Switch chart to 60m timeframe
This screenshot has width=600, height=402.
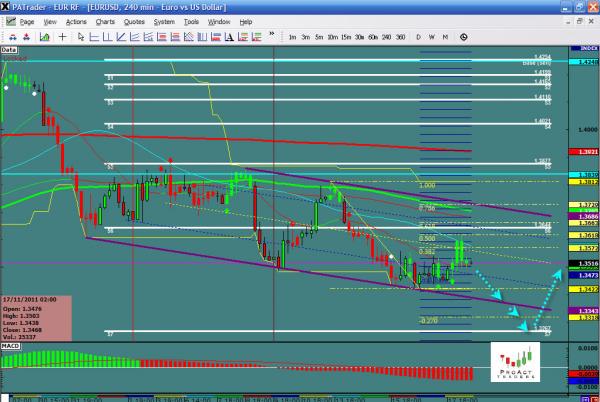[x=372, y=36]
